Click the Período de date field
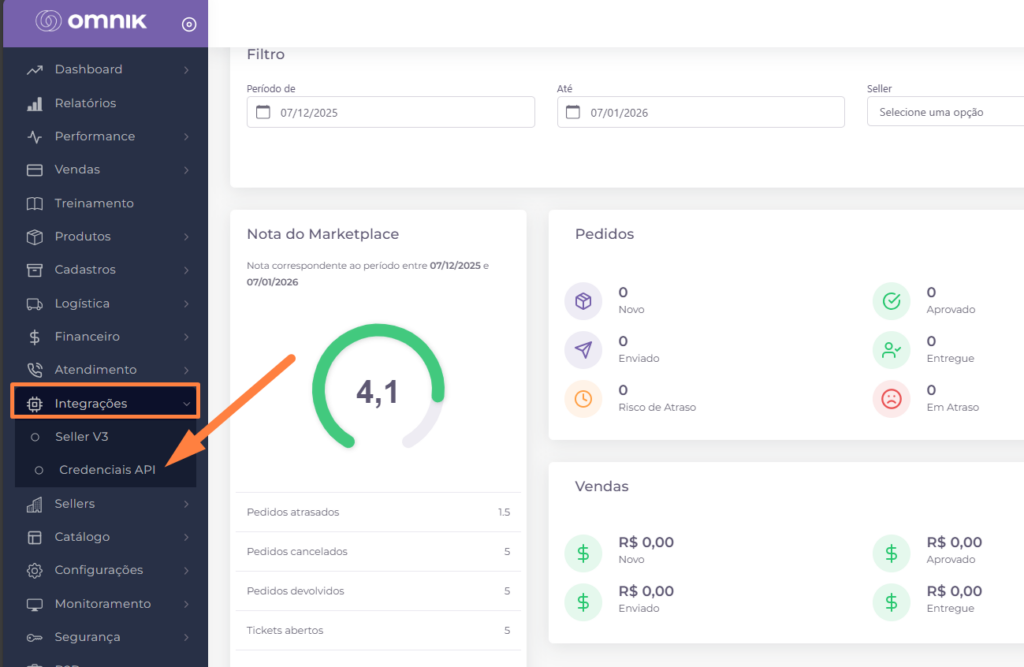 [390, 112]
